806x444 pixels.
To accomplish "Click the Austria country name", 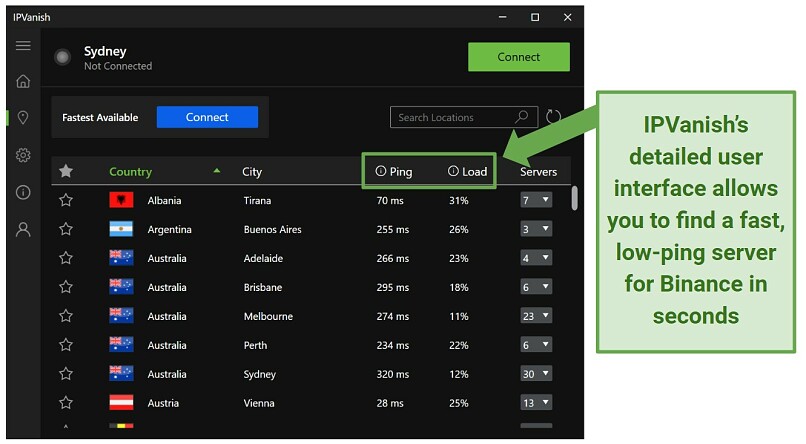I will 163,403.
